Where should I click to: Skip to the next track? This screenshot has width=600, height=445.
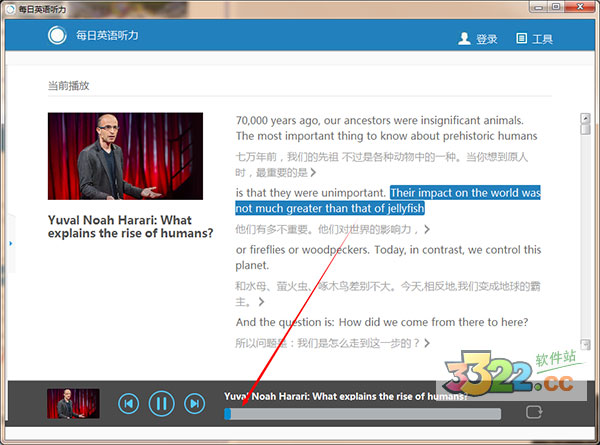pos(194,404)
